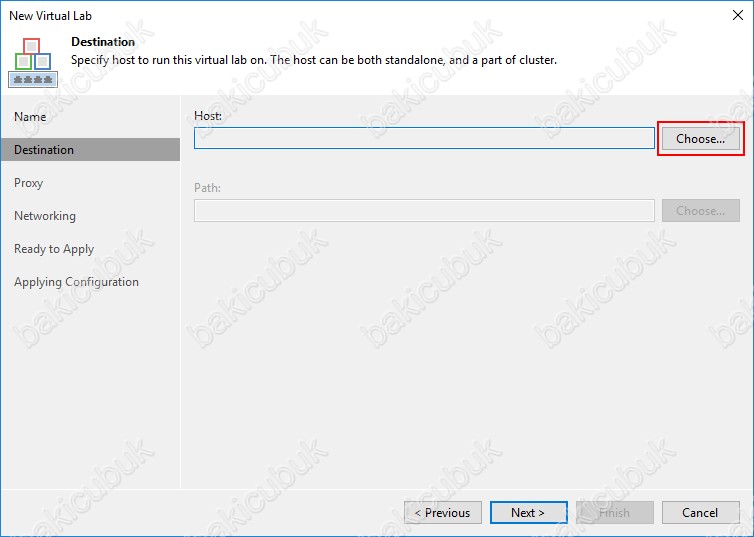
Task: Select the Destination wizard step
Action: coord(91,150)
